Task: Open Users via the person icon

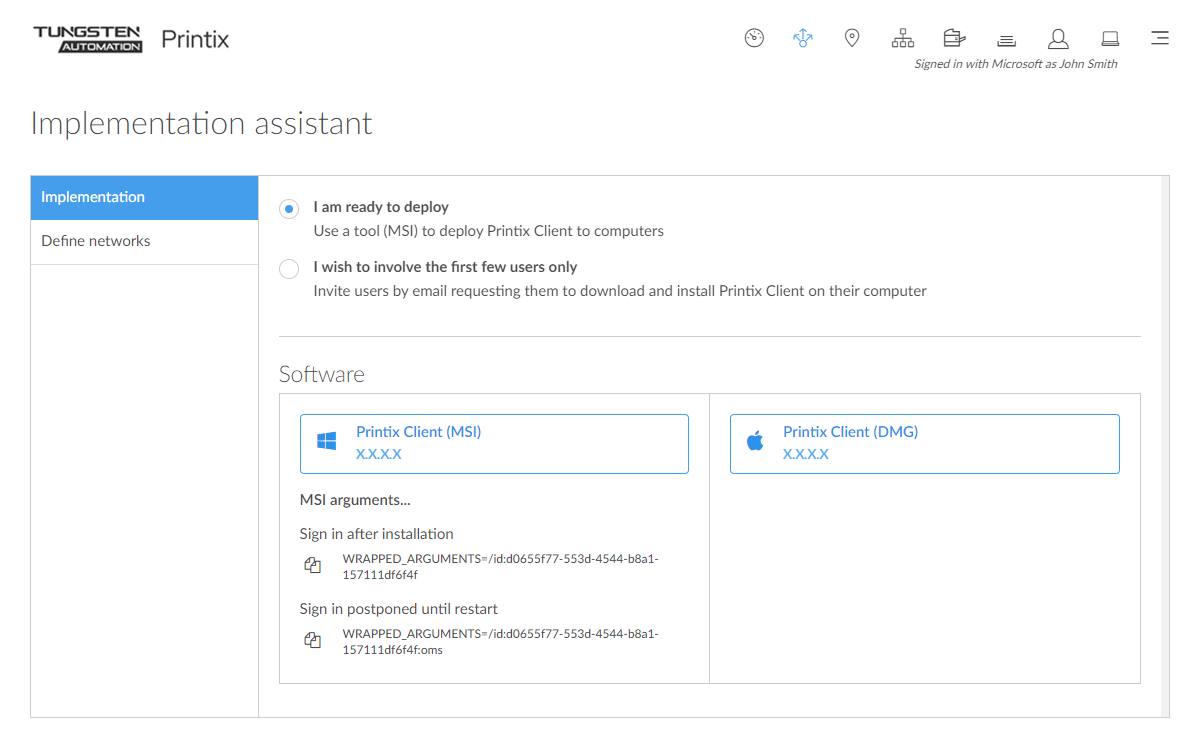Action: tap(1057, 38)
